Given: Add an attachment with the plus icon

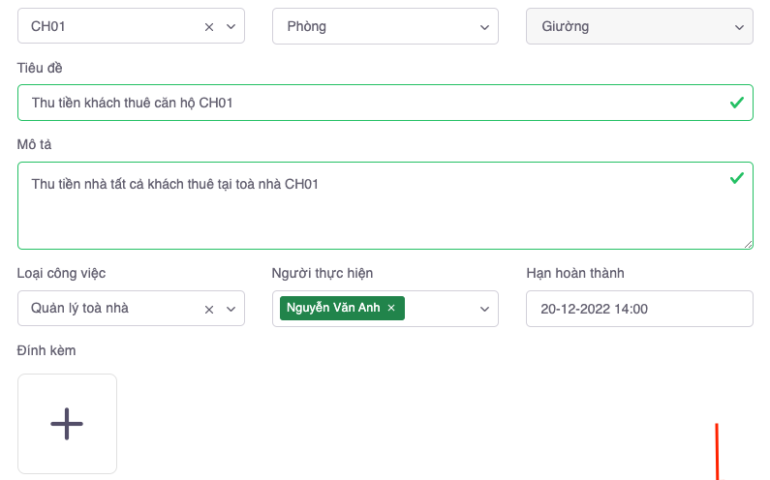Looking at the screenshot, I should coord(67,424).
